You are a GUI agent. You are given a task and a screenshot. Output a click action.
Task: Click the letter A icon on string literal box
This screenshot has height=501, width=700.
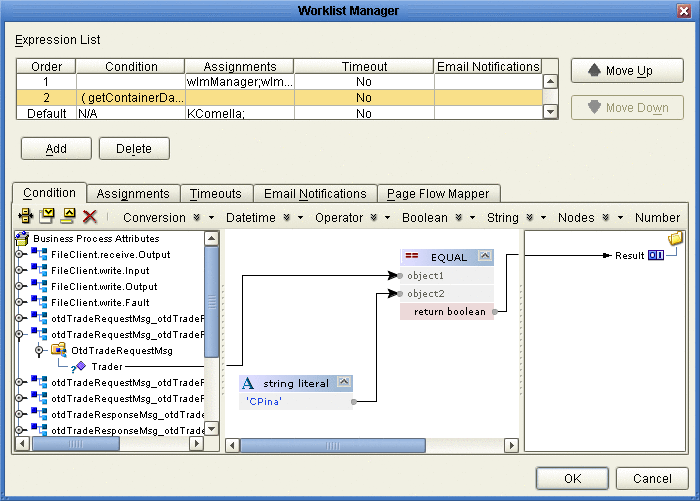coord(248,383)
